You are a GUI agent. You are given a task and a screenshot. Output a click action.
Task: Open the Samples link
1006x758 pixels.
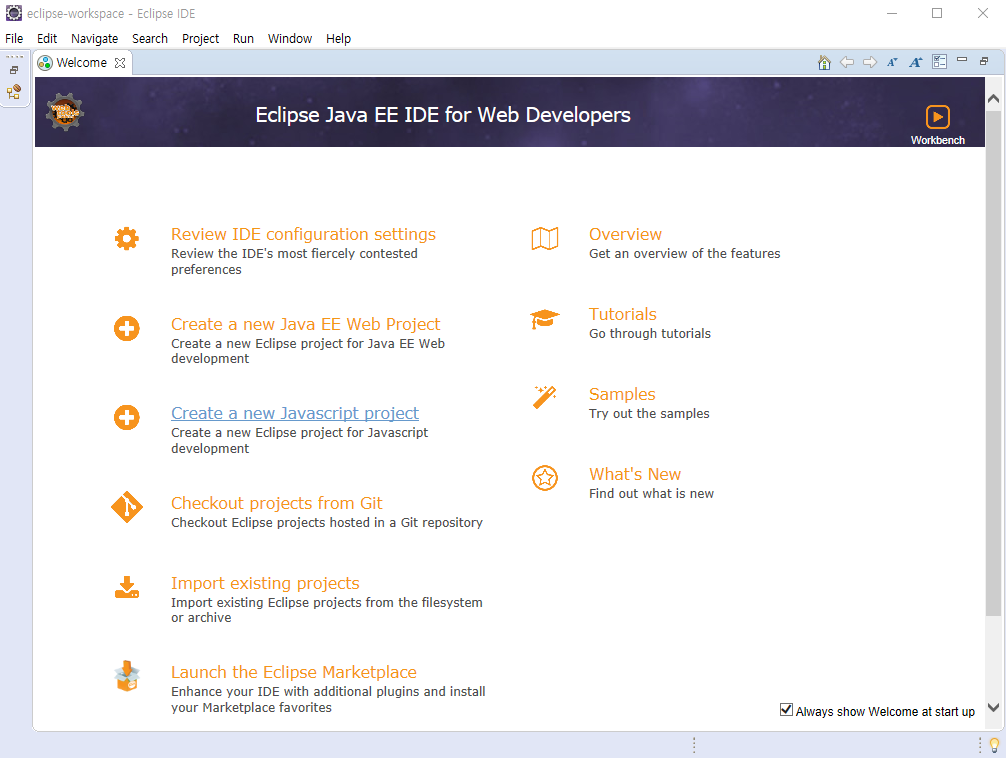coord(622,394)
